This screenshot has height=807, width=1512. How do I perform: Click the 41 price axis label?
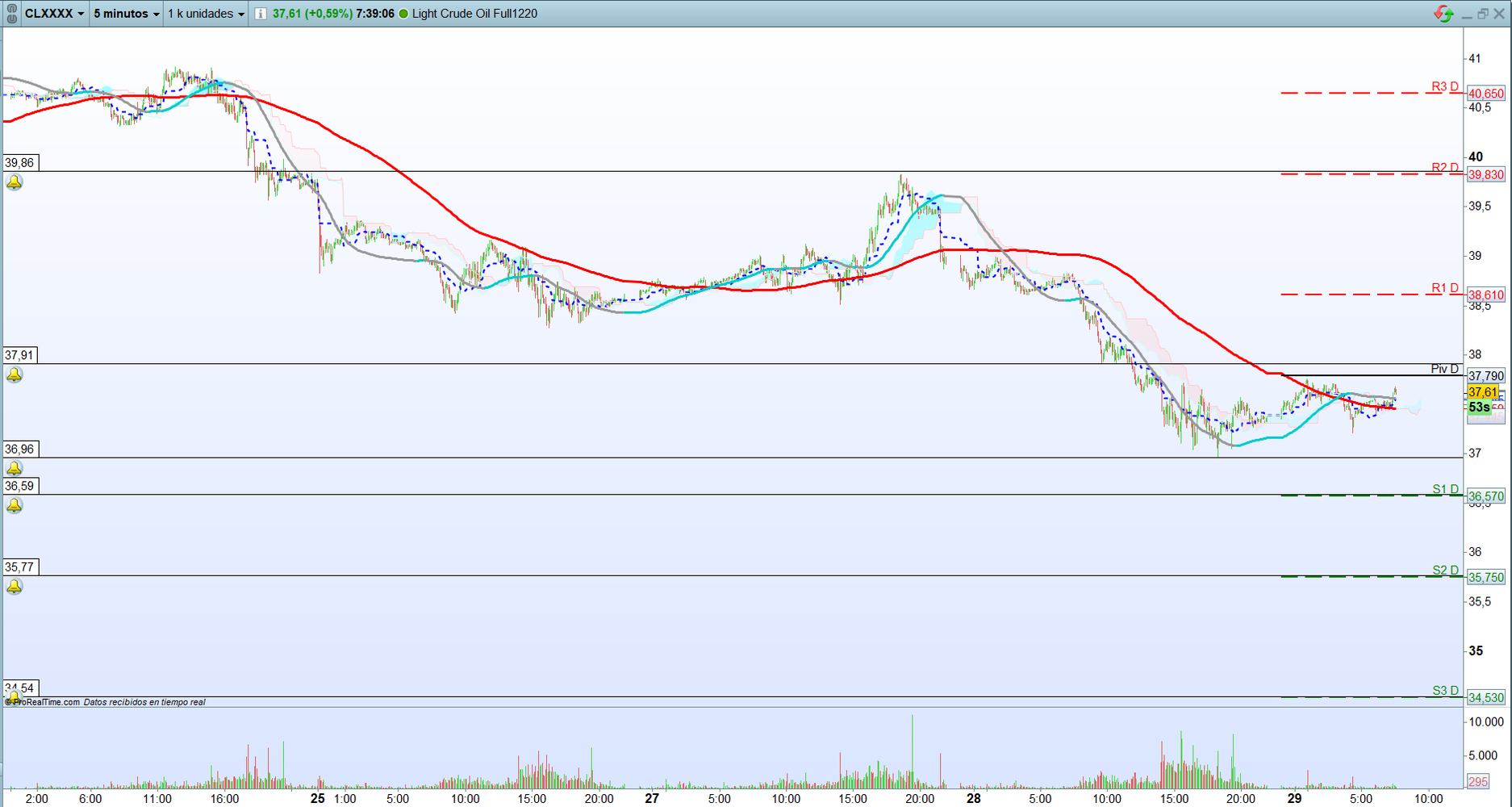1474,58
